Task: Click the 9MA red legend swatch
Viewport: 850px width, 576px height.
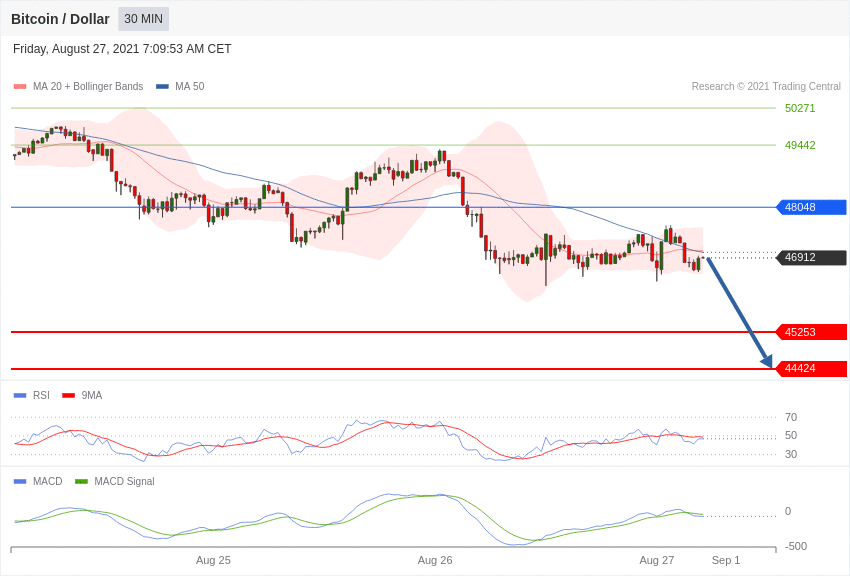Action: click(x=68, y=396)
